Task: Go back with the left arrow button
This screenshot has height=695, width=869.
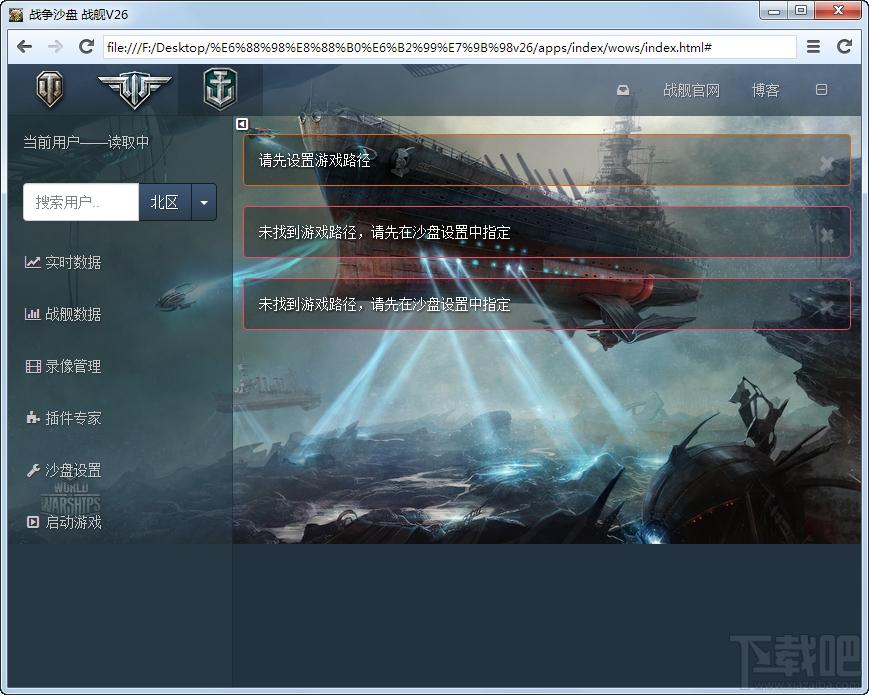Action: point(24,47)
